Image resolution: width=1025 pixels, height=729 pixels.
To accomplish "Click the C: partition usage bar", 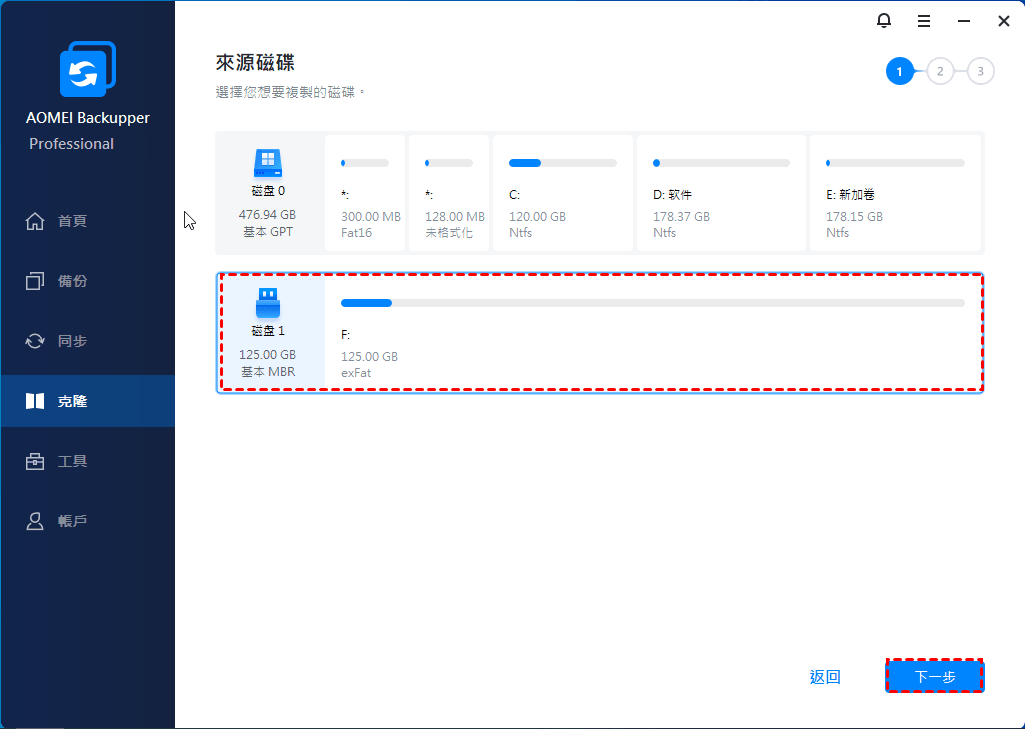I will 563,163.
